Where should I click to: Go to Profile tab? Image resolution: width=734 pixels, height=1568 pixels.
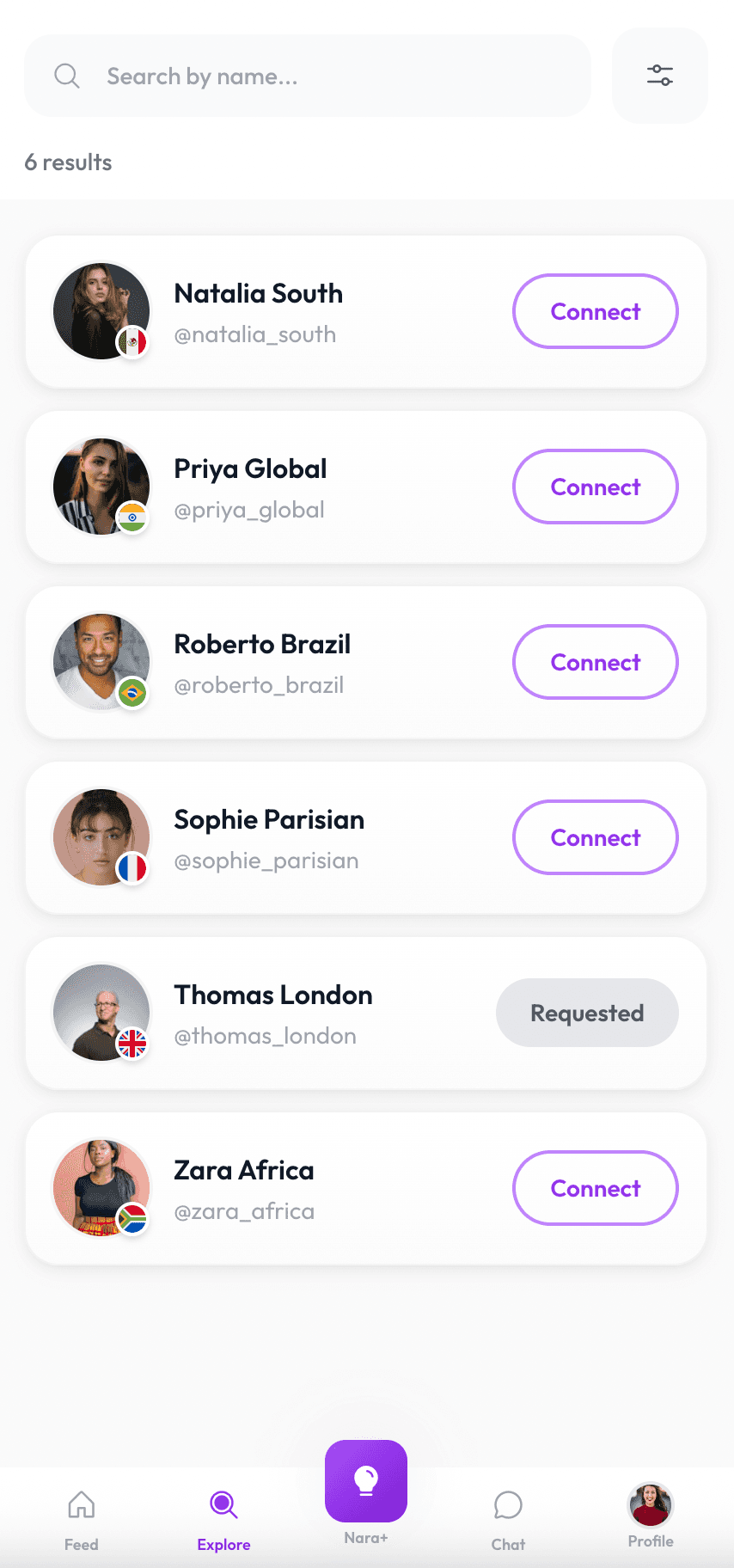tap(651, 1506)
